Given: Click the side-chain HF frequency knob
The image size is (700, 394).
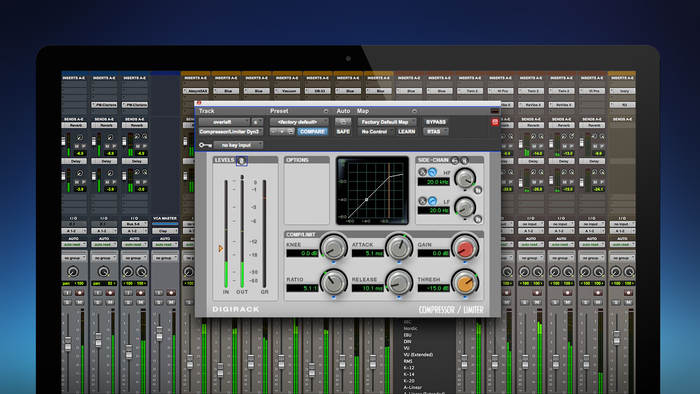Looking at the screenshot, I should coord(465,178).
